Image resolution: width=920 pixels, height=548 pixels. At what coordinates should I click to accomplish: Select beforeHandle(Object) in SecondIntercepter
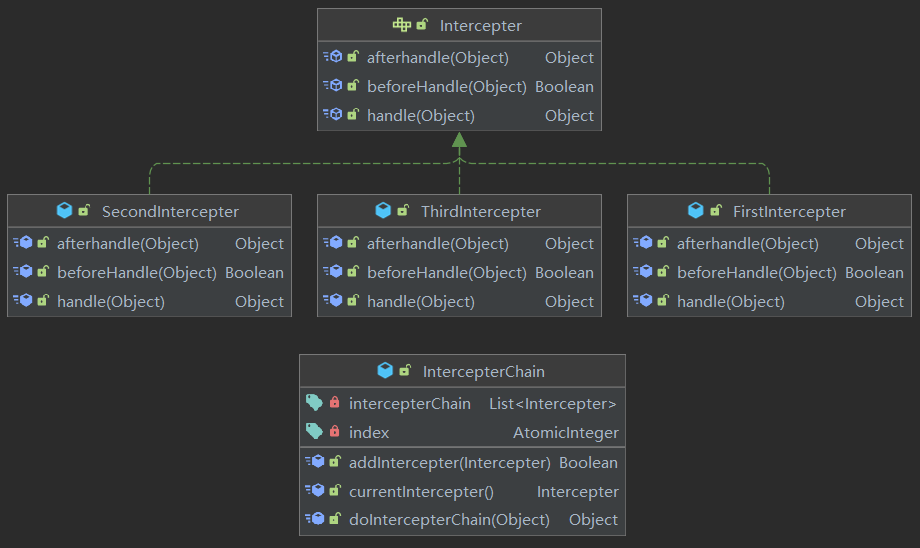(x=137, y=273)
